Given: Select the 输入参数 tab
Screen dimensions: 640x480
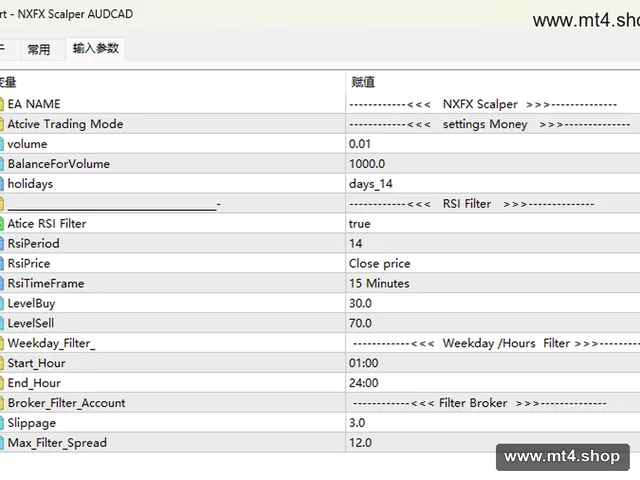Looking at the screenshot, I should (96, 49).
